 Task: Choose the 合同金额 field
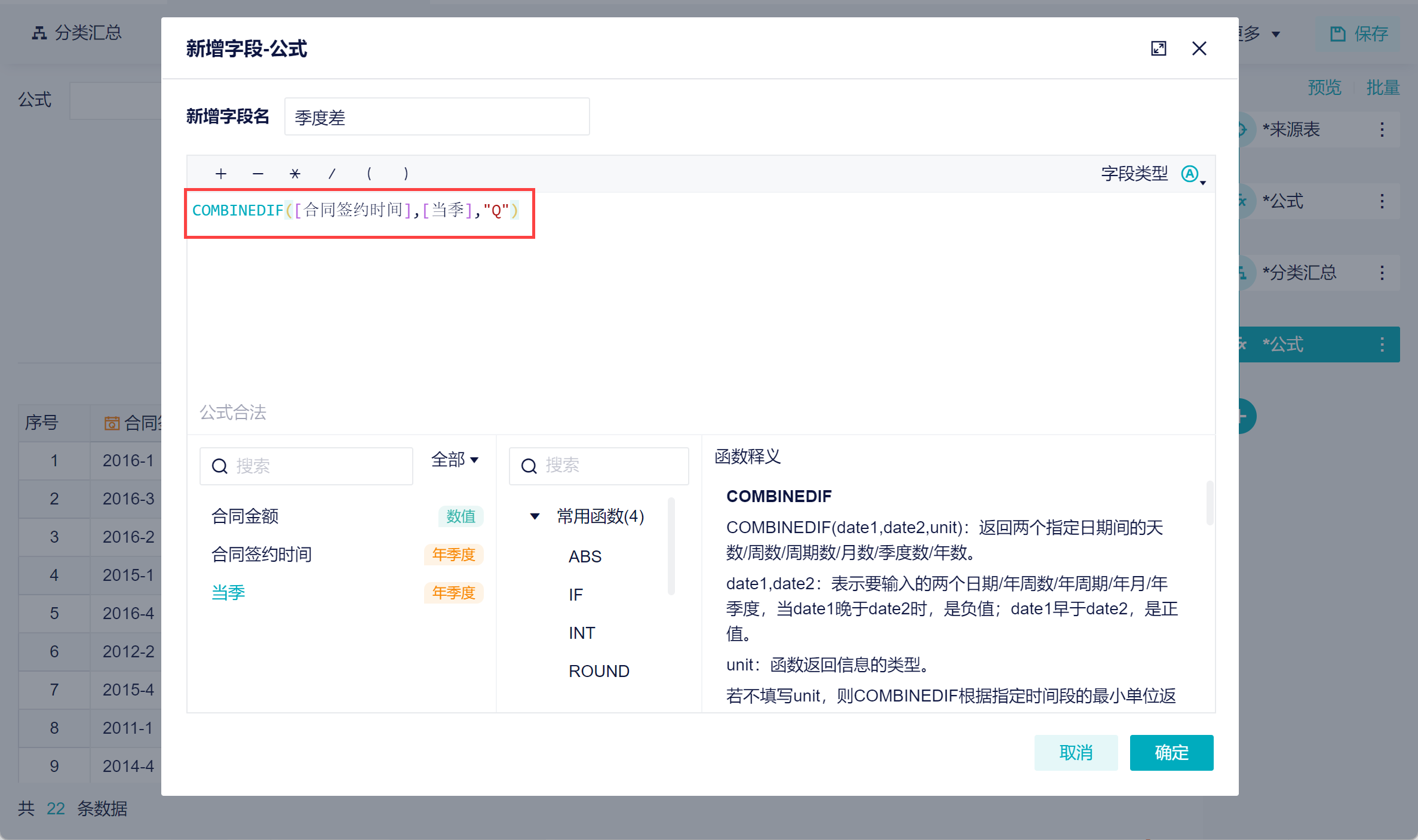point(245,516)
